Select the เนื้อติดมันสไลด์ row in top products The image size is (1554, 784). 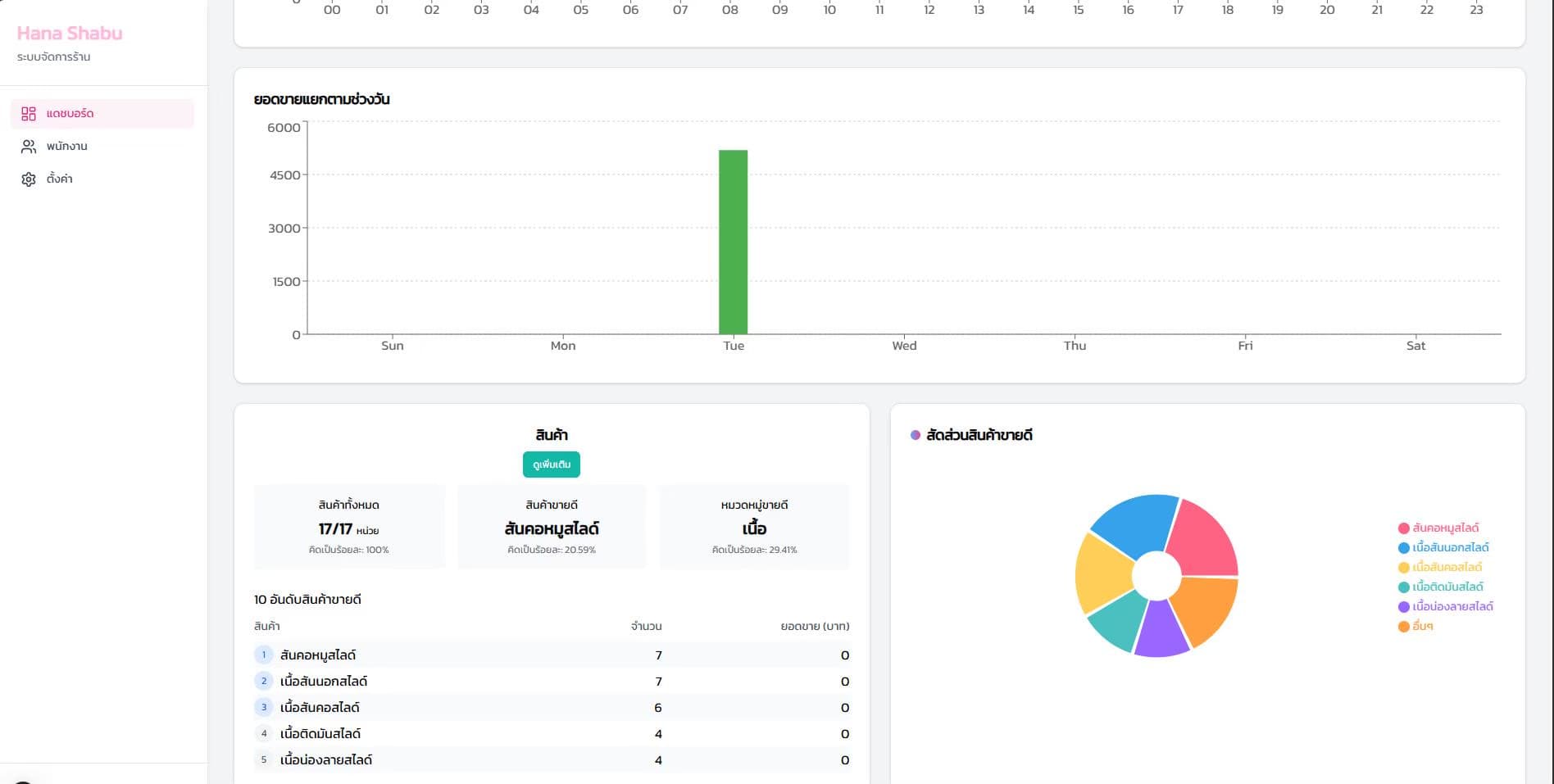click(551, 733)
